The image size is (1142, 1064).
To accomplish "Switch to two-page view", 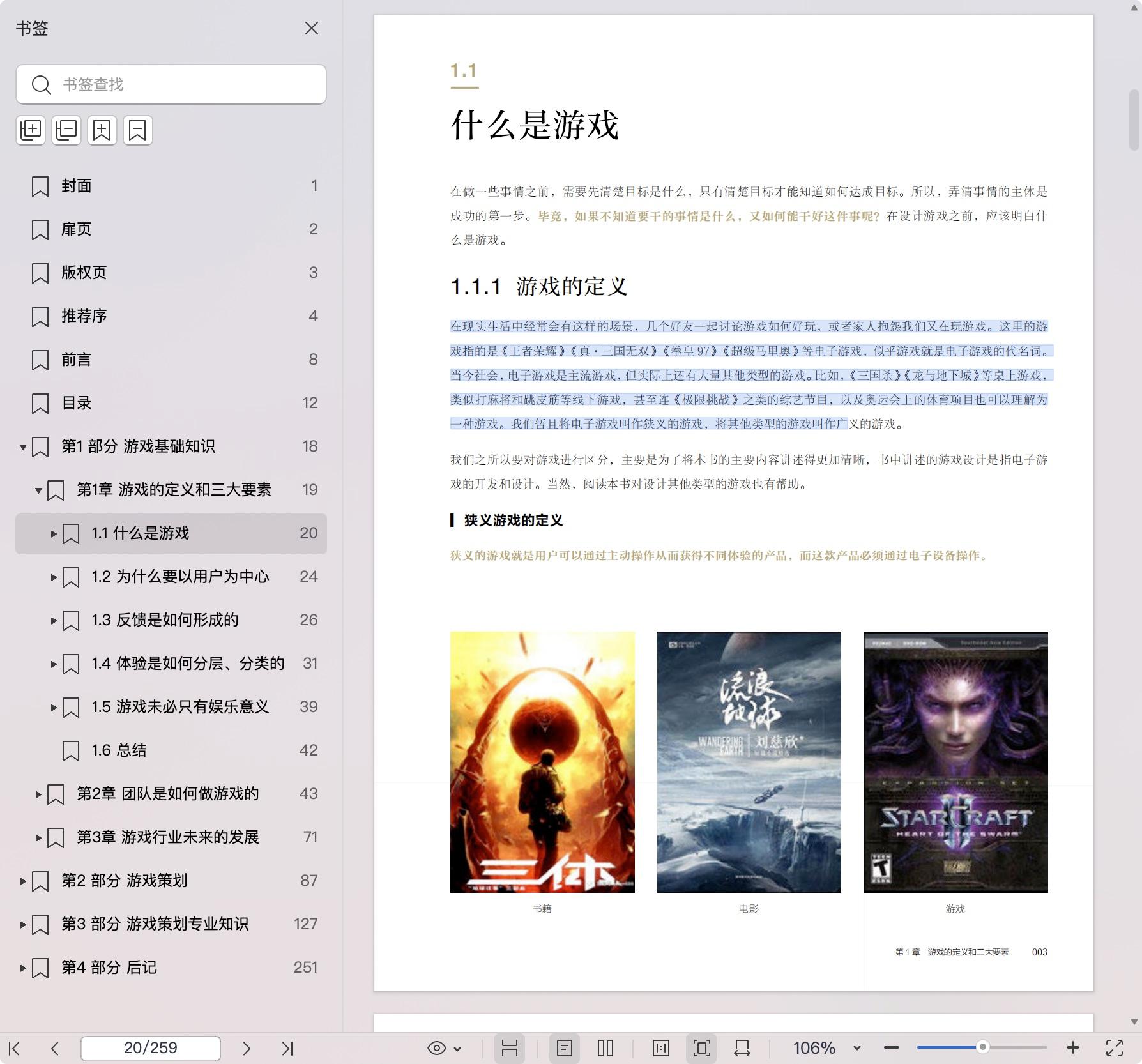I will tap(605, 1048).
